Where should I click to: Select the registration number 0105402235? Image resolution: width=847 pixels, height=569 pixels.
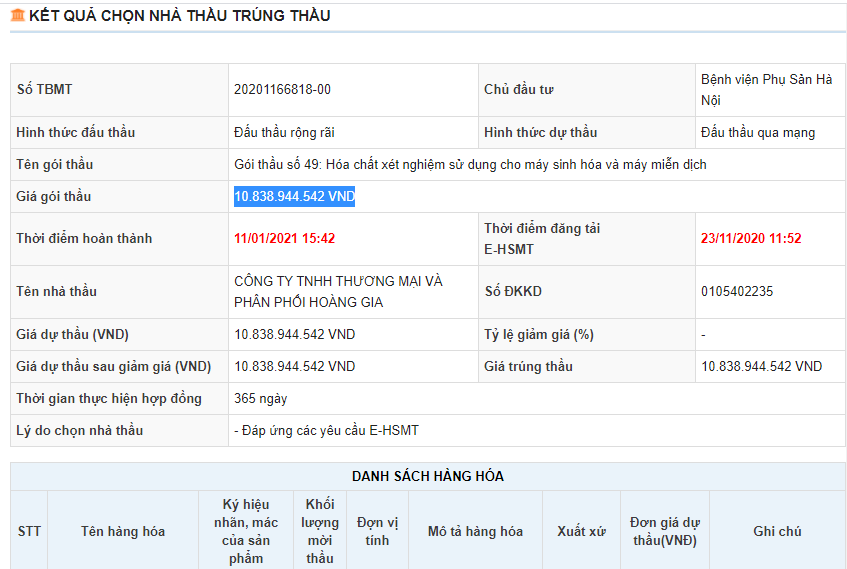[x=737, y=291]
